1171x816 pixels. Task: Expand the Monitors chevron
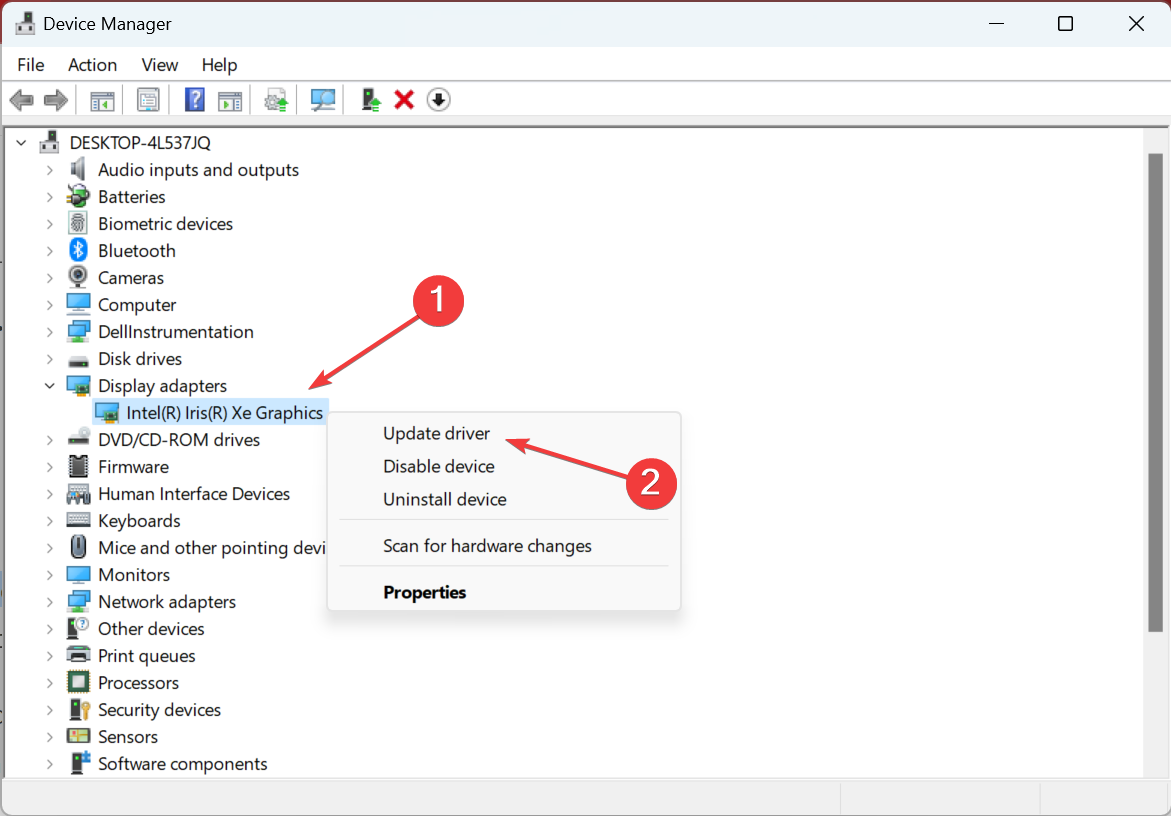(49, 574)
